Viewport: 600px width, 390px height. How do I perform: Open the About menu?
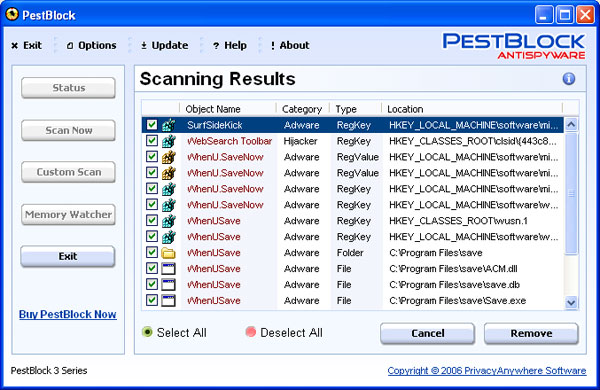(290, 46)
